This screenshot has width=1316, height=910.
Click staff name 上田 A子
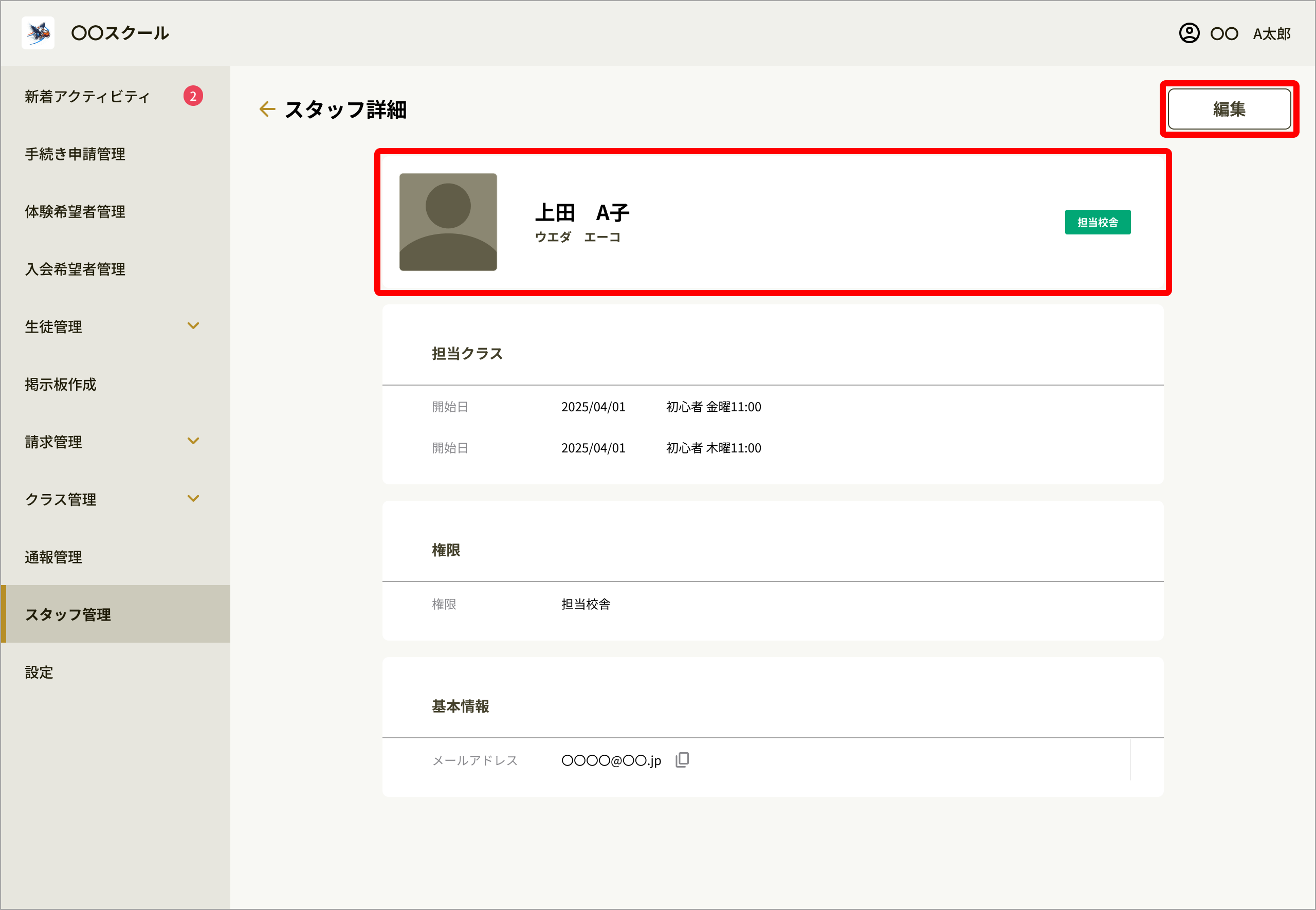(582, 213)
